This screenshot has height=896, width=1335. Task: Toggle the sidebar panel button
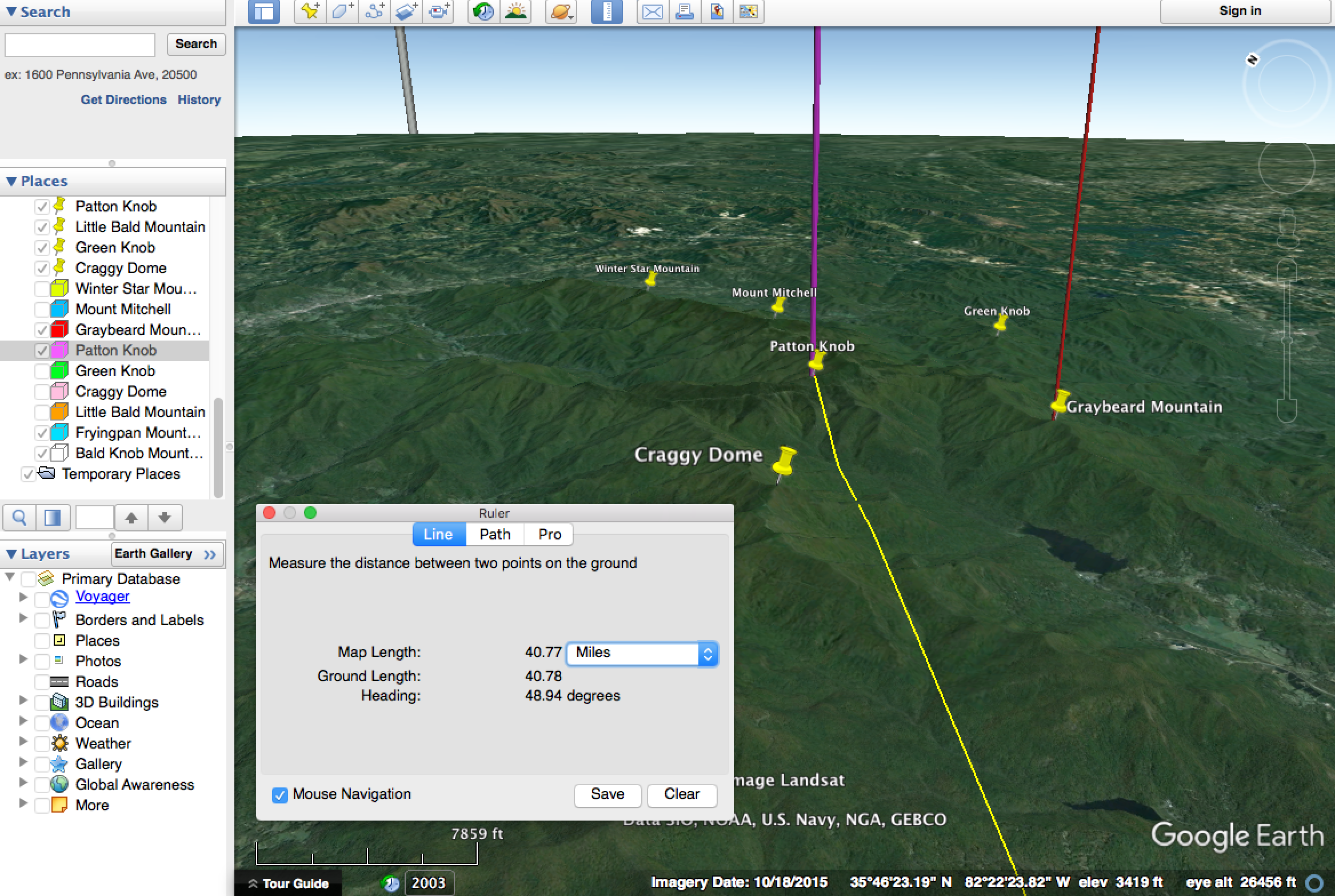[x=264, y=11]
